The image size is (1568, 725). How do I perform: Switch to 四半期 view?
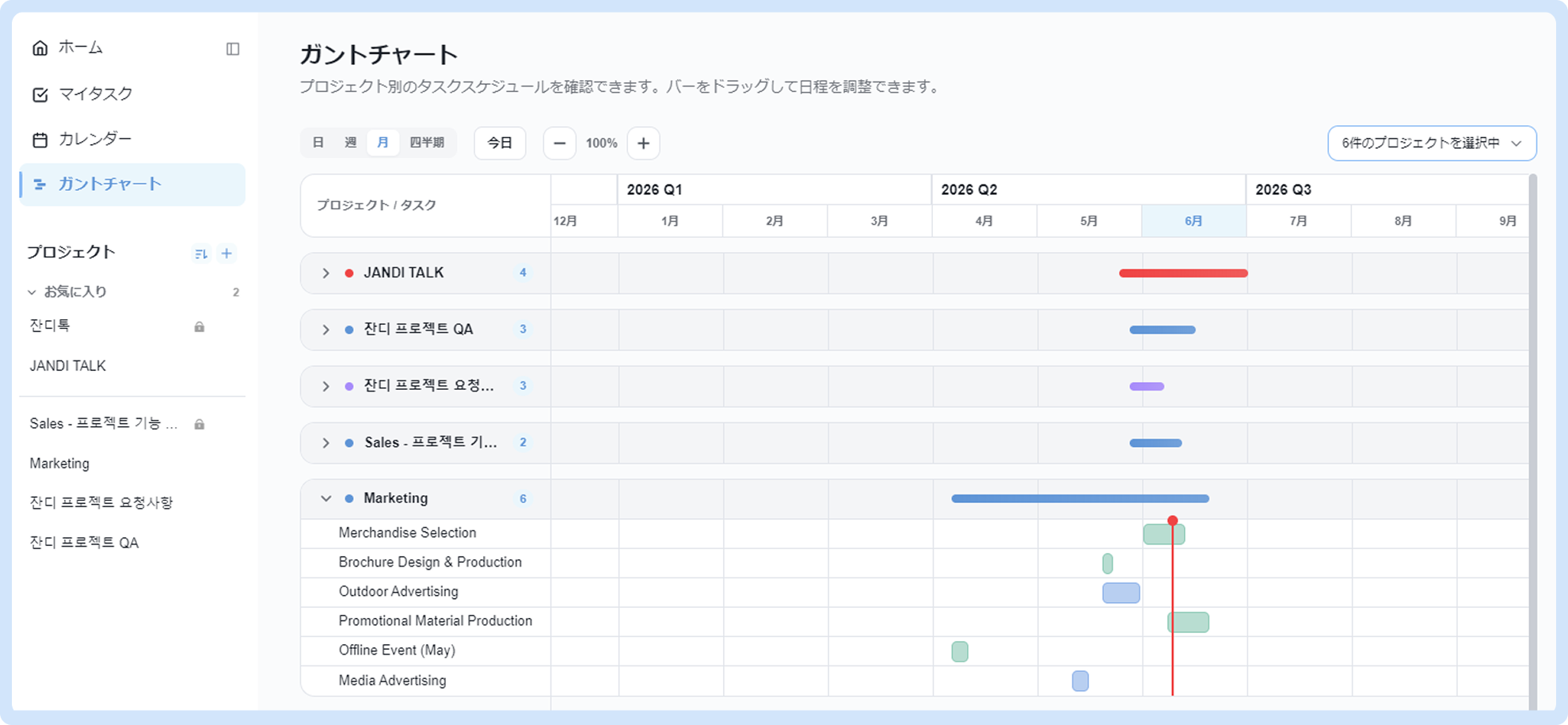pyautogui.click(x=427, y=143)
